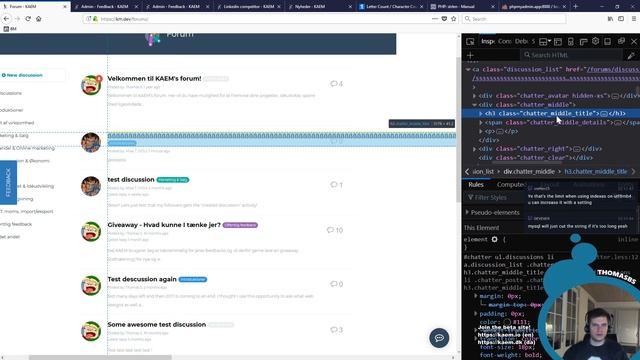The image size is (640, 360).
Task: Switch to the Debugger devtools tab
Action: (x=521, y=41)
